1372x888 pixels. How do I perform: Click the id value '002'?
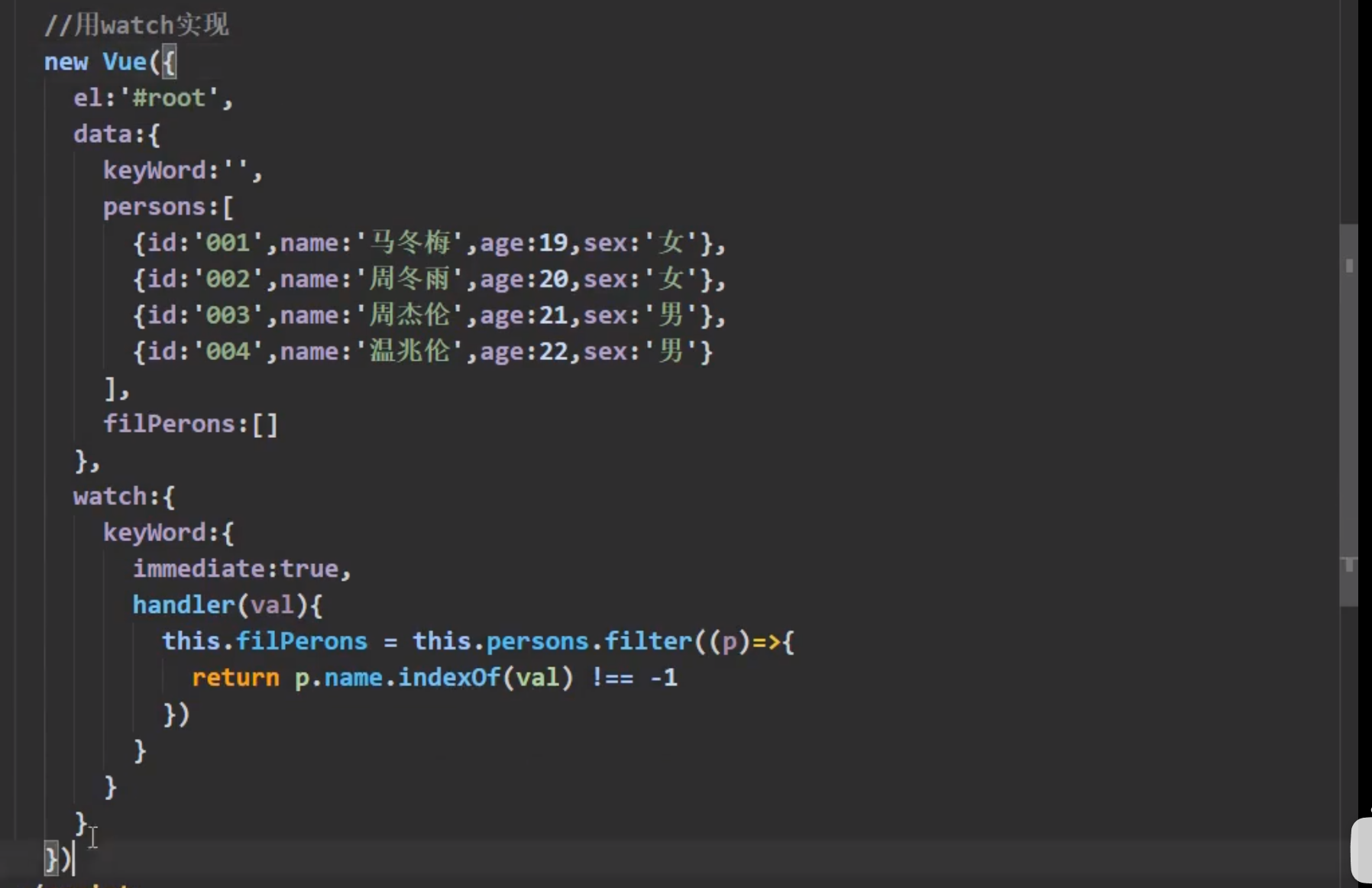tap(228, 279)
